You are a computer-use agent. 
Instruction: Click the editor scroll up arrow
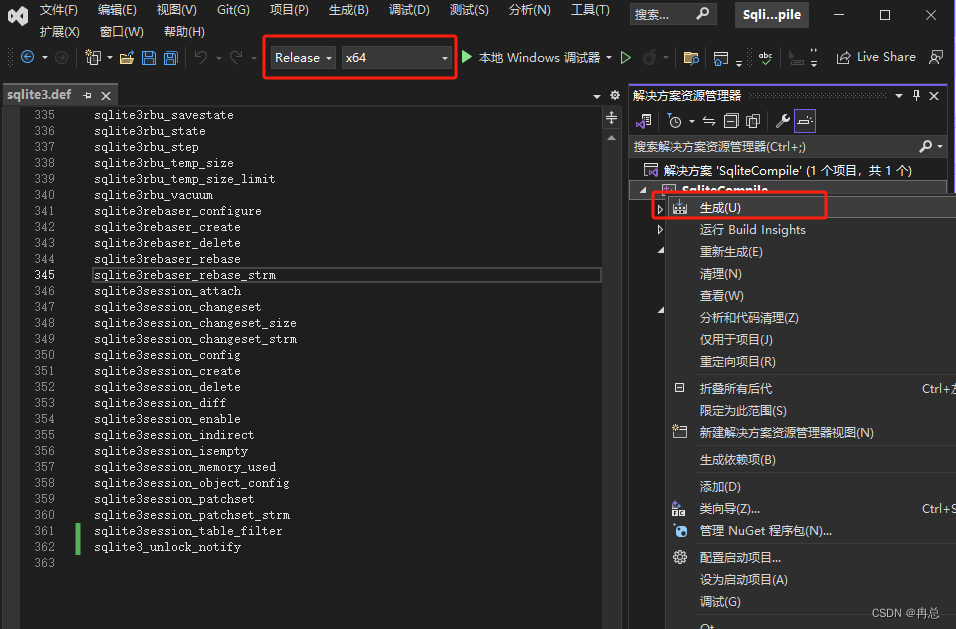point(612,138)
